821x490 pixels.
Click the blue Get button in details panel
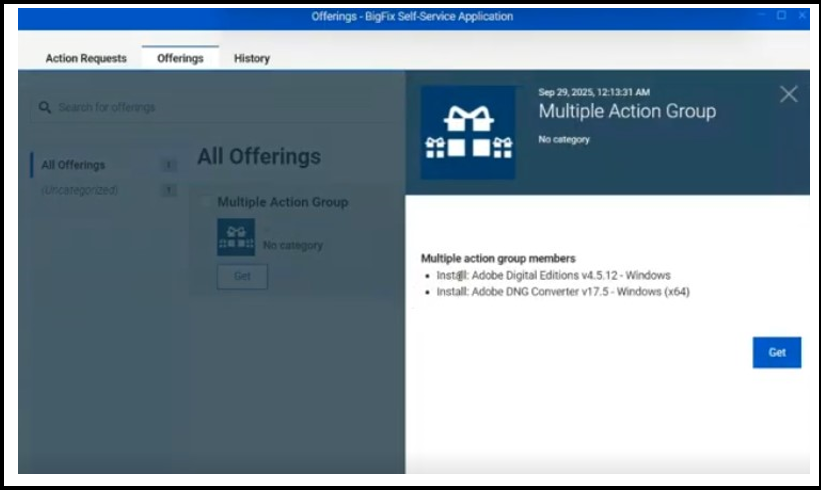tap(777, 352)
